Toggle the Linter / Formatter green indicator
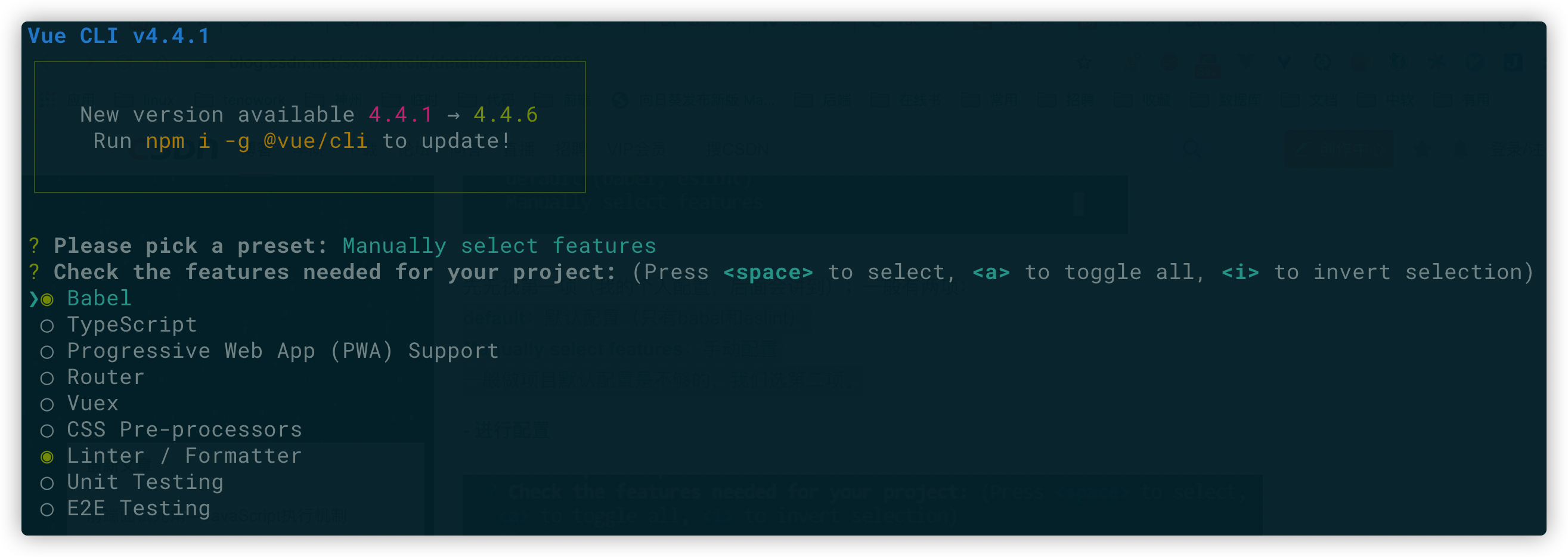 pos(47,457)
